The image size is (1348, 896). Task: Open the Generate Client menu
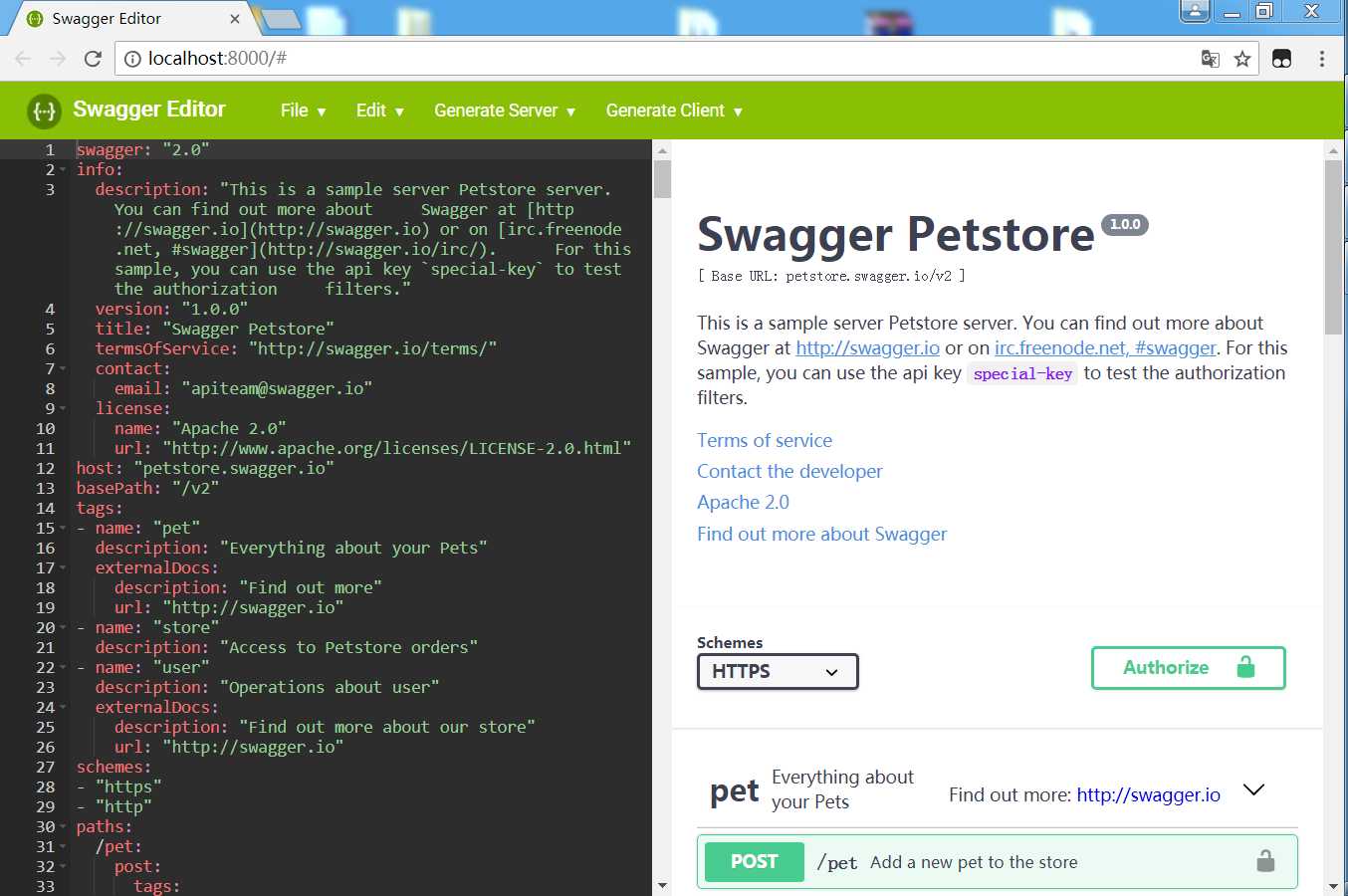674,111
